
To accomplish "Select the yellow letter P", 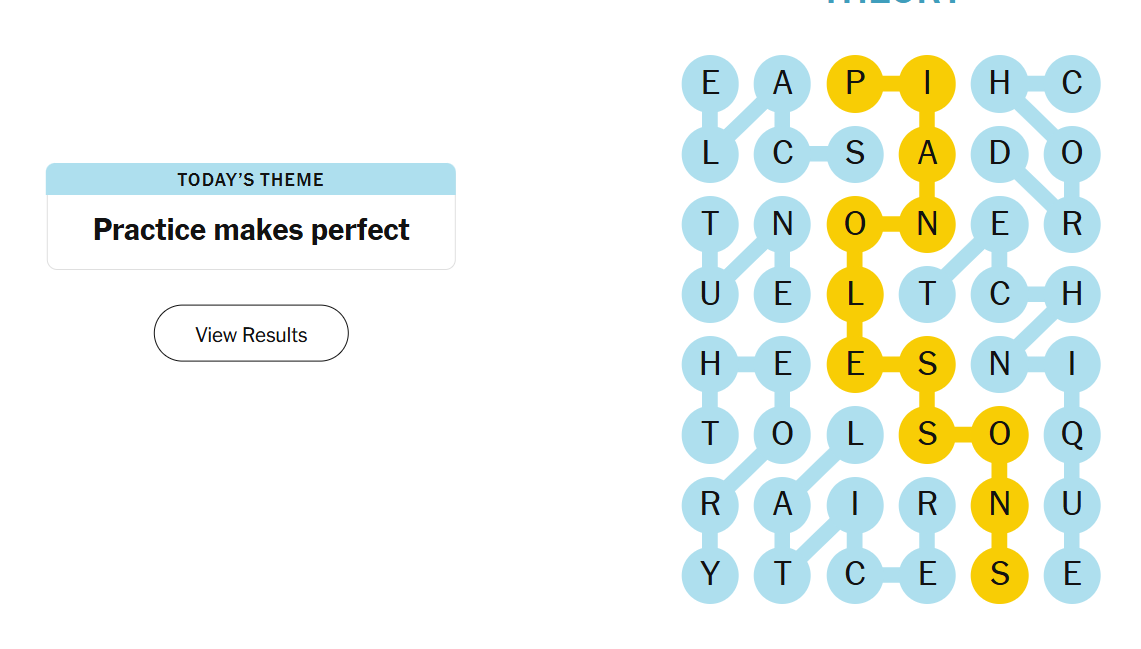I will [x=855, y=83].
